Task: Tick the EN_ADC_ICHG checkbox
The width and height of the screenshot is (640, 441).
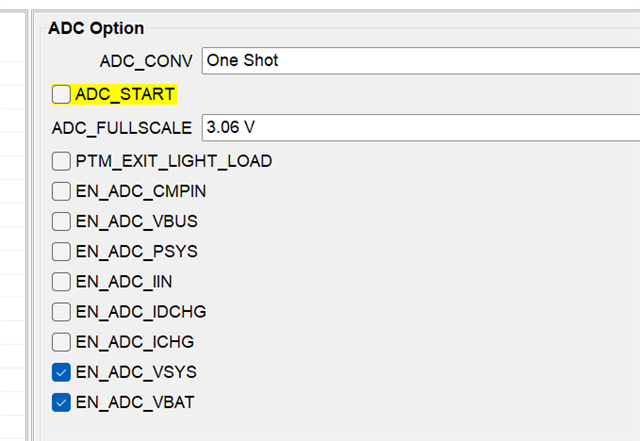Action: pyautogui.click(x=61, y=342)
